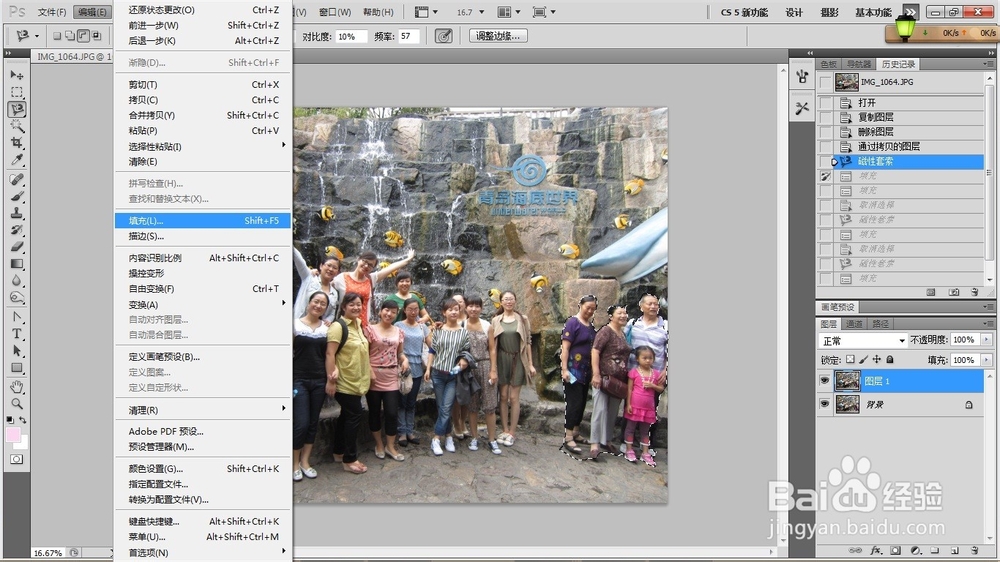Set history brush source for 打开 state
Screen dimensions: 1000x562
[826, 103]
